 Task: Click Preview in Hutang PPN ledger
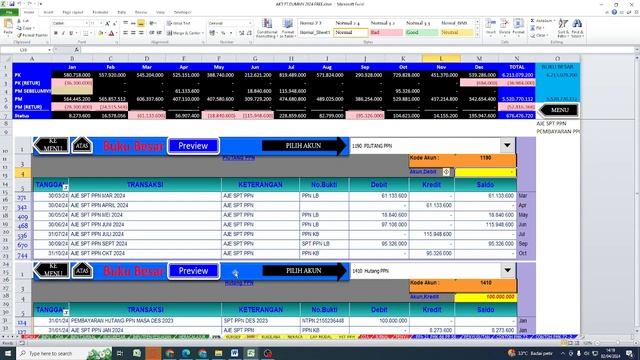click(x=193, y=271)
